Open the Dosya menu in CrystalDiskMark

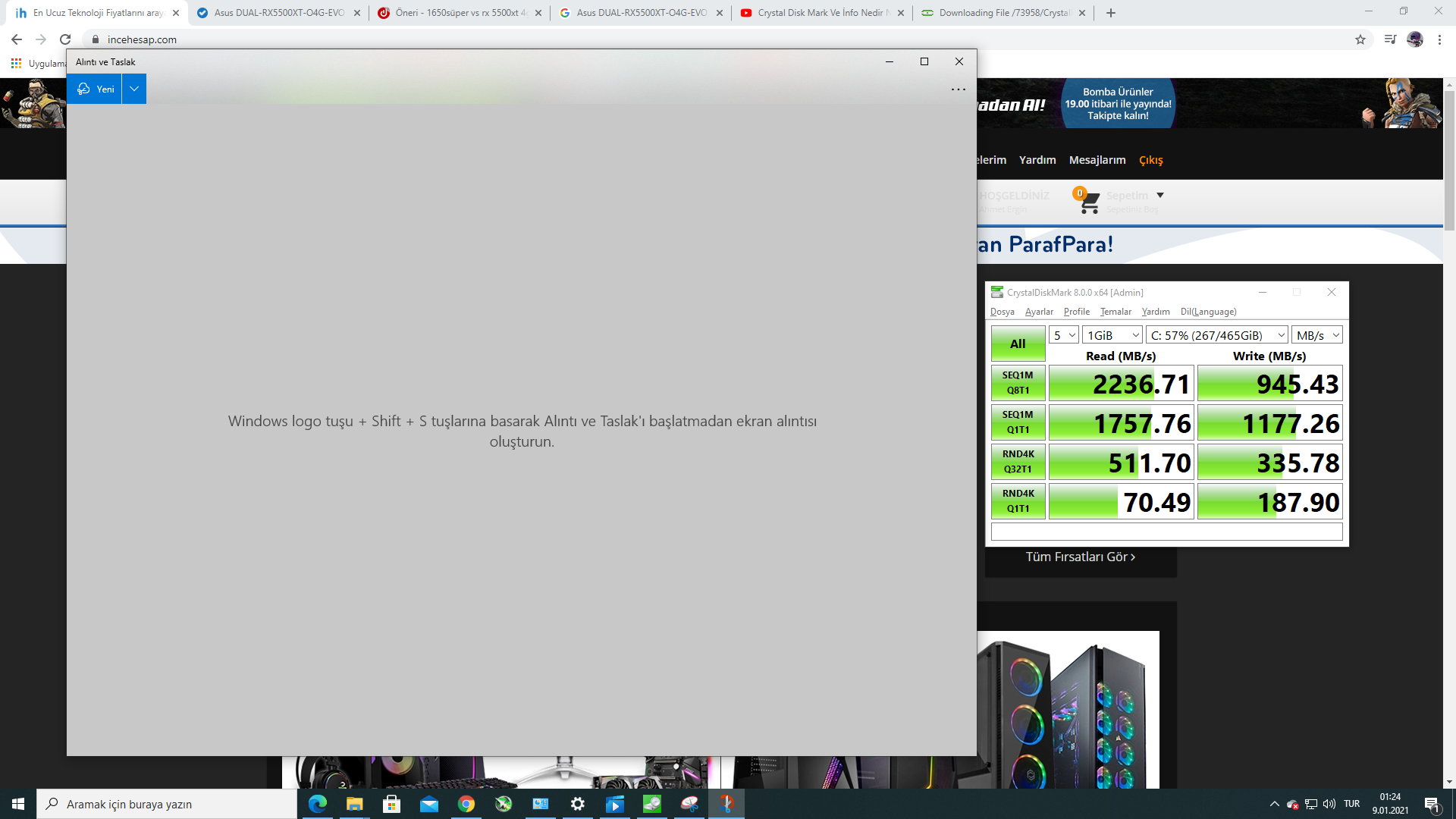coord(1002,312)
